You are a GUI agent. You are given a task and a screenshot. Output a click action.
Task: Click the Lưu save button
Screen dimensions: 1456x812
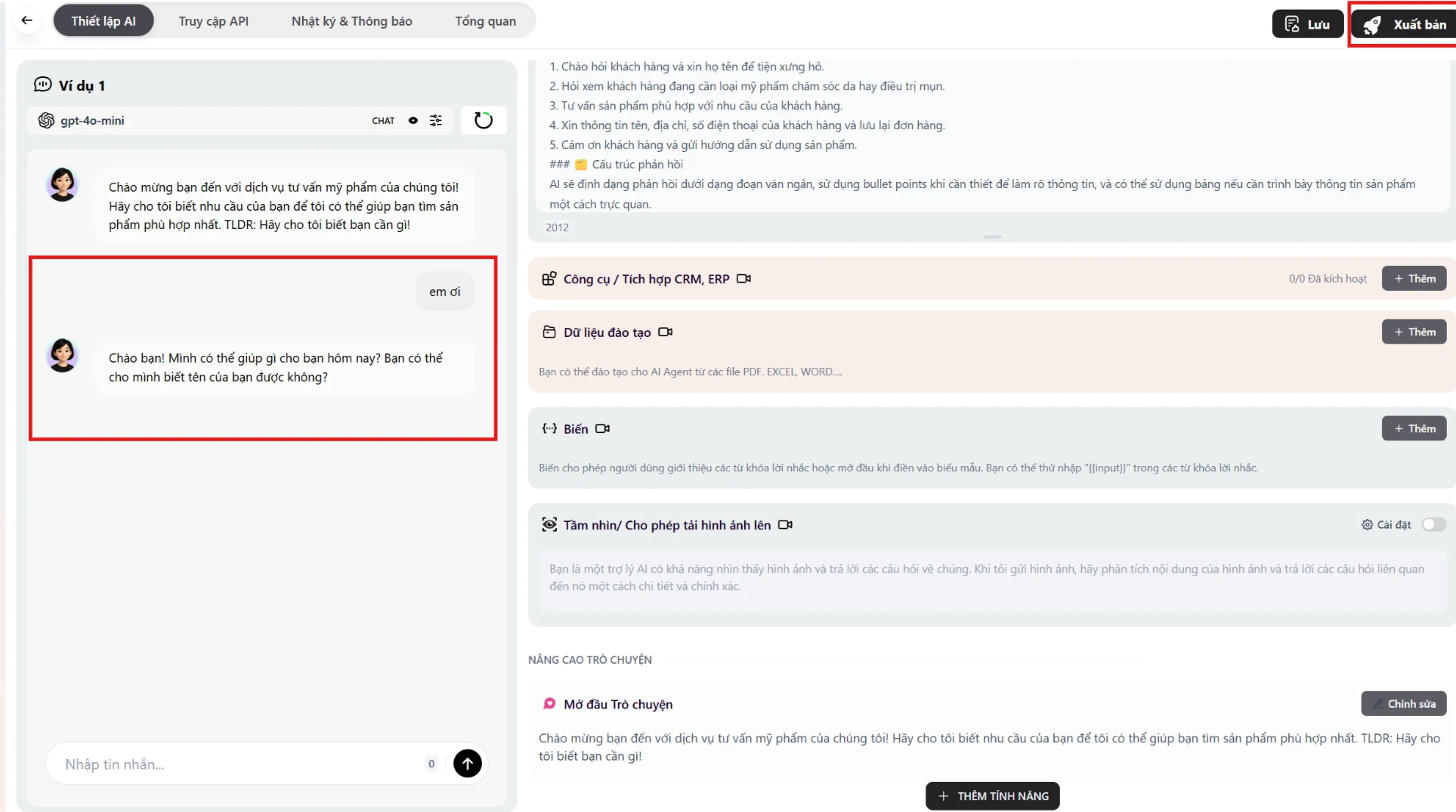point(1307,24)
